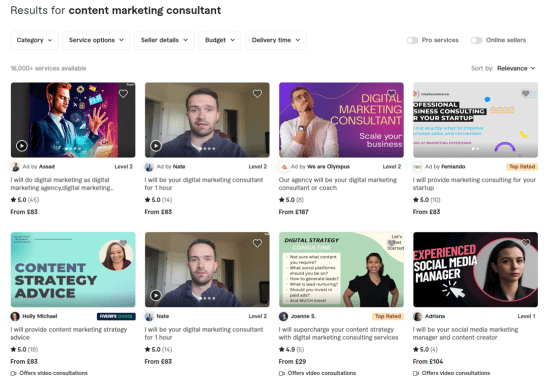551x378 pixels.
Task: Open We are Olympus seller avatar
Action: coord(284,167)
